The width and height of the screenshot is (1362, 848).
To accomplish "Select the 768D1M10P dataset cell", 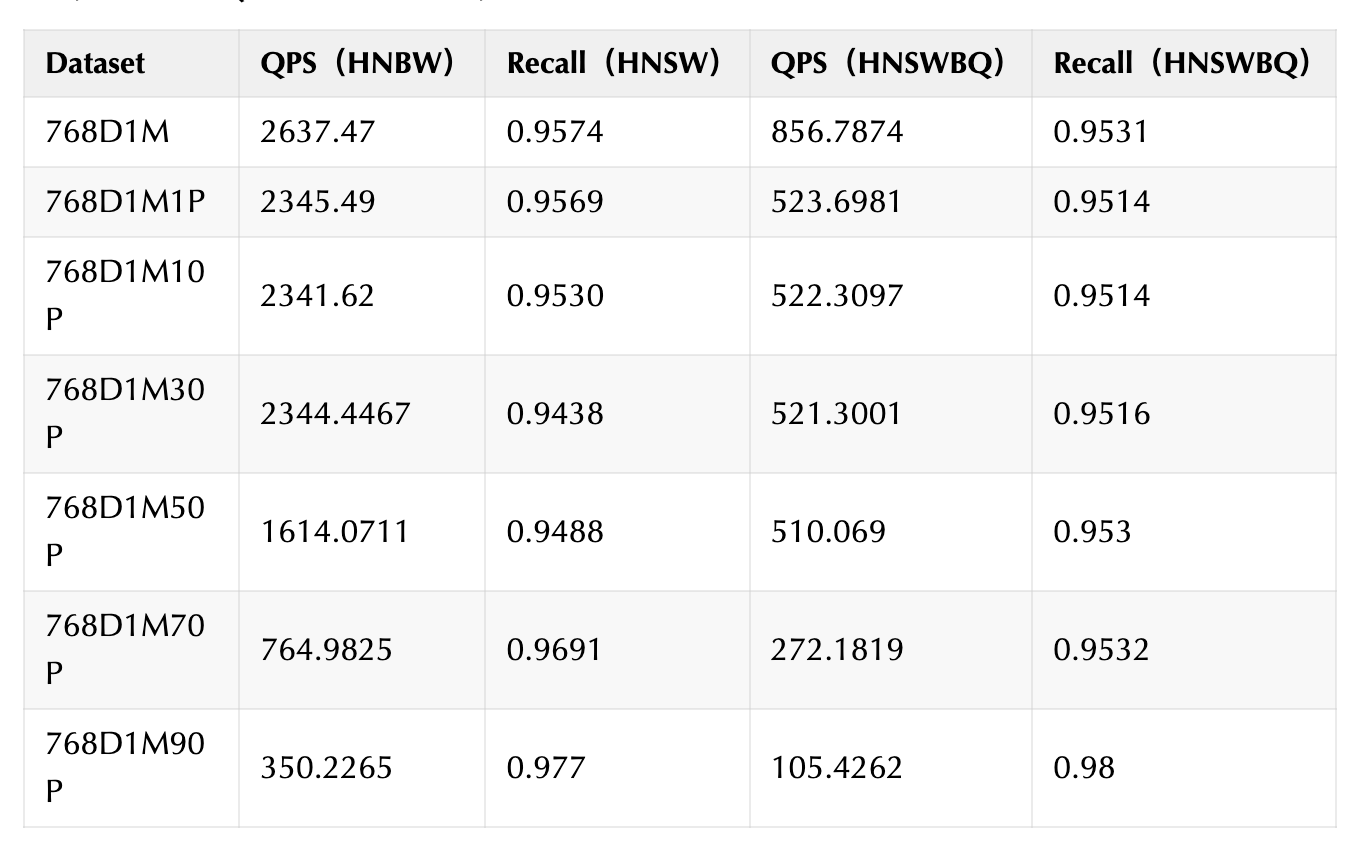I will [125, 296].
